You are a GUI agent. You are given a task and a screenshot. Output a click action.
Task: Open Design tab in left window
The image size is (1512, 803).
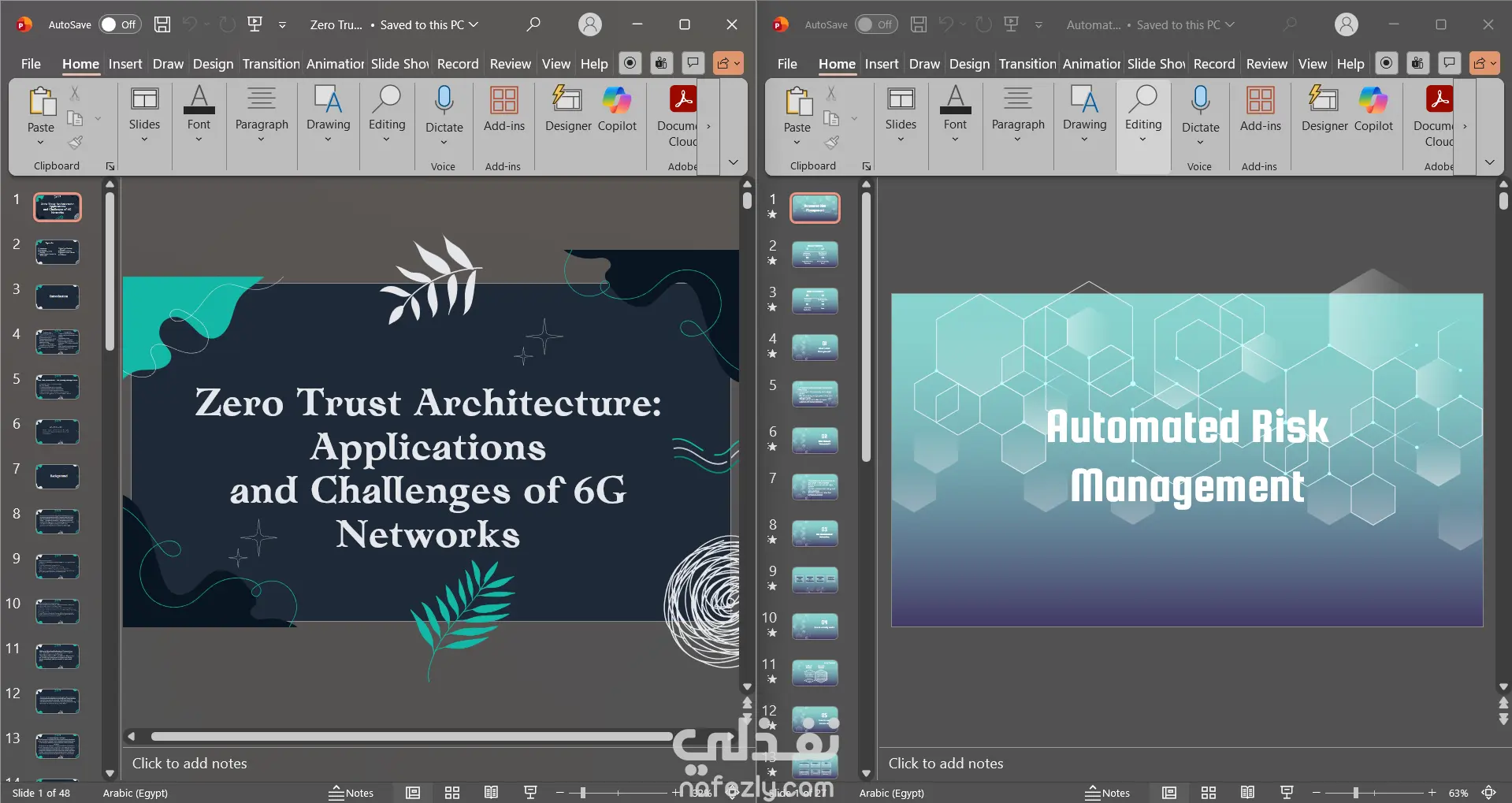pyautogui.click(x=213, y=64)
